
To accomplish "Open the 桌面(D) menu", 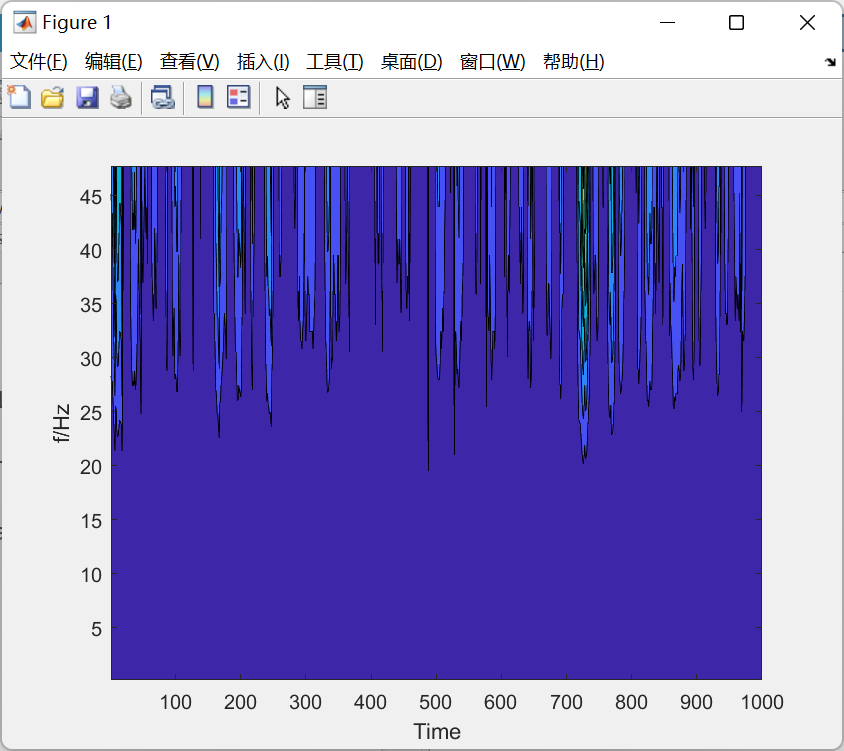I will click(411, 62).
